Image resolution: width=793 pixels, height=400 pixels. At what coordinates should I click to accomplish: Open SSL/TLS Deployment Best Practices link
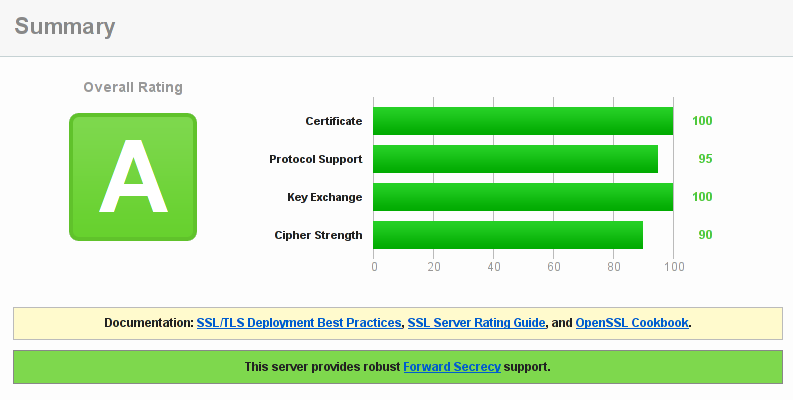tap(299, 323)
